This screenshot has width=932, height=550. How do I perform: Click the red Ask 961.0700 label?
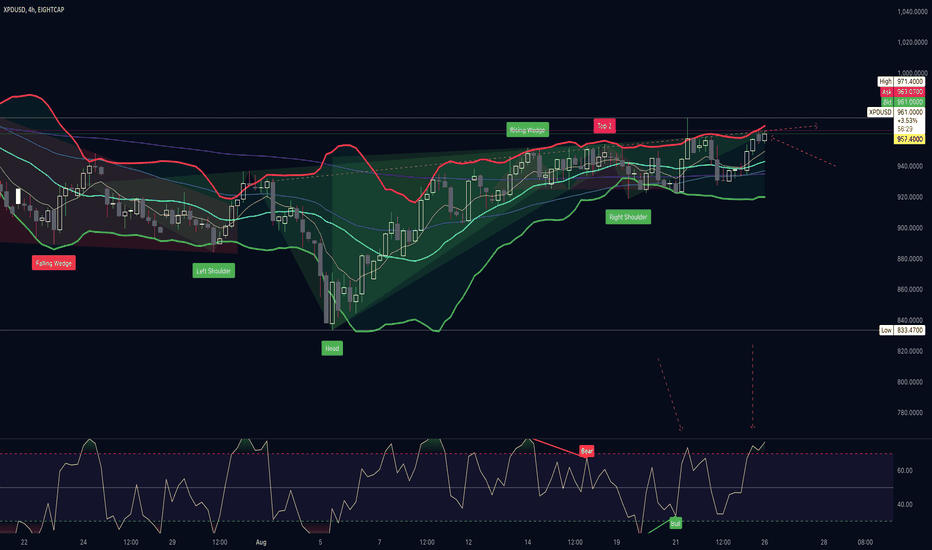[x=902, y=92]
